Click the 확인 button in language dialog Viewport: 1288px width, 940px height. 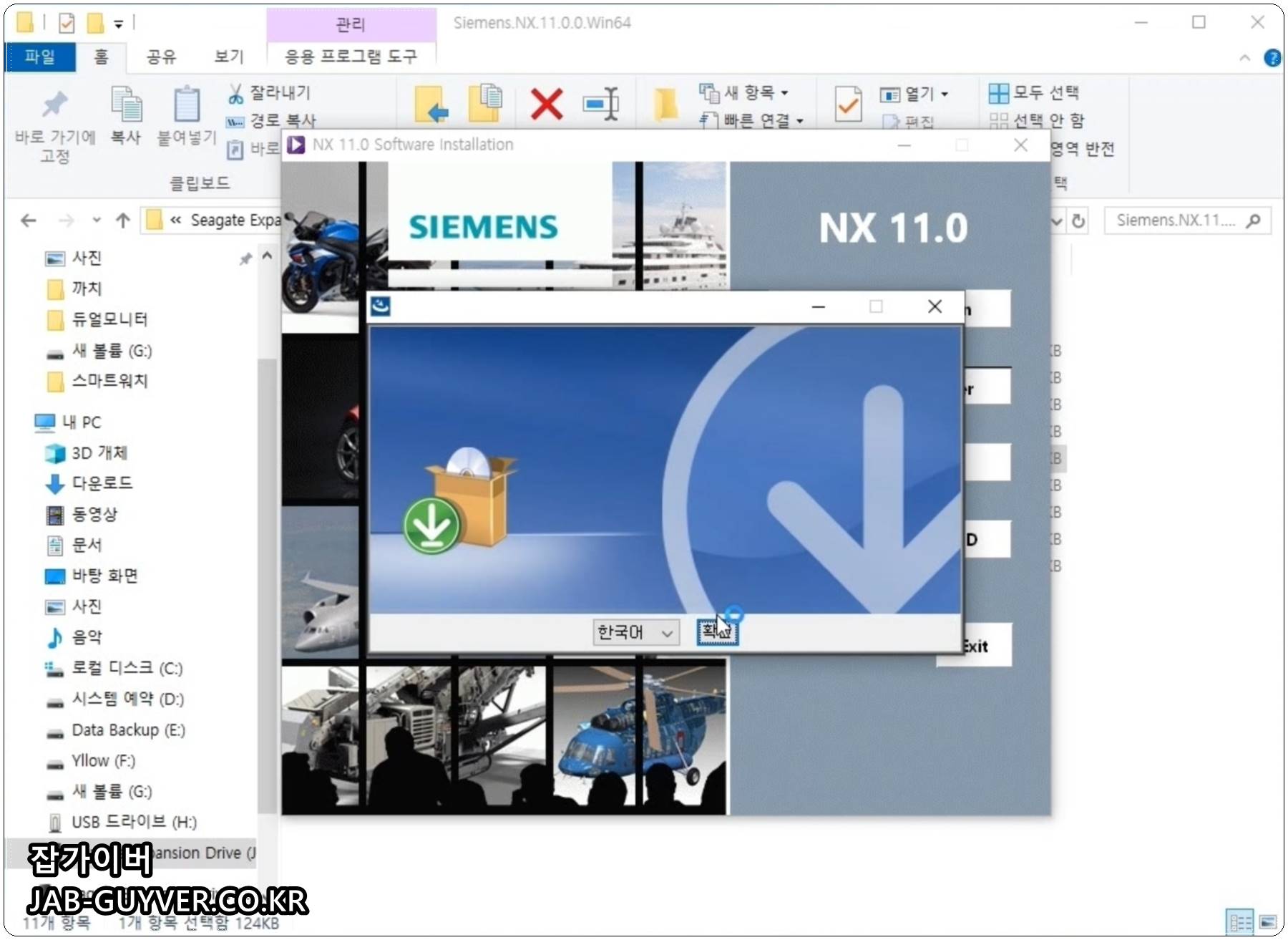(x=718, y=631)
